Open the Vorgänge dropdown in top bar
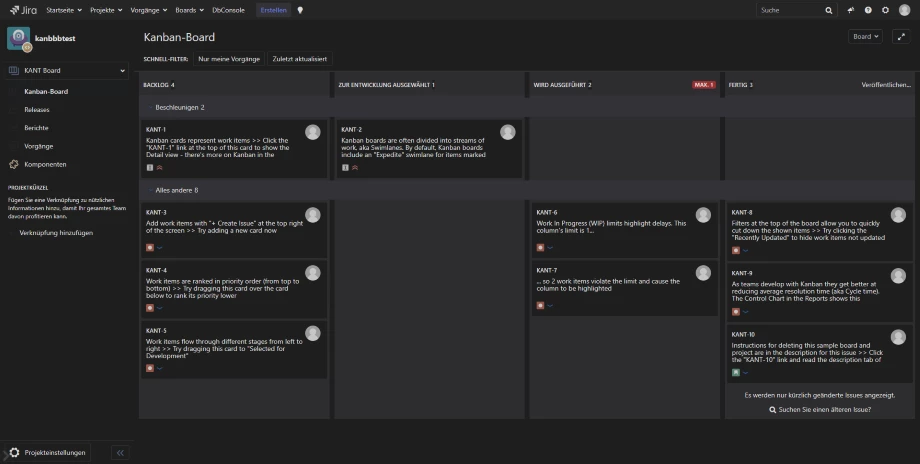Viewport: 920px width, 464px height. [x=148, y=10]
